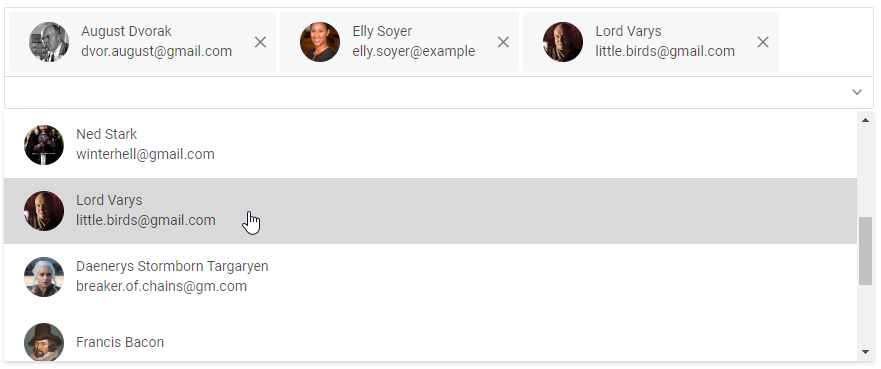Click the scrollbar down arrow
881x369 pixels.
click(x=865, y=352)
